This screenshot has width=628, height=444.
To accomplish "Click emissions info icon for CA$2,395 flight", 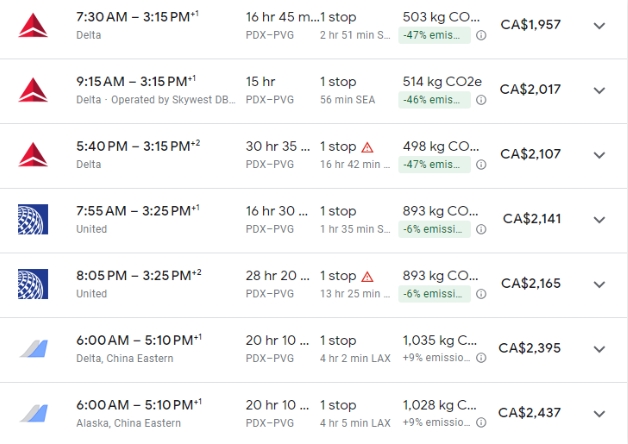I will click(x=481, y=358).
